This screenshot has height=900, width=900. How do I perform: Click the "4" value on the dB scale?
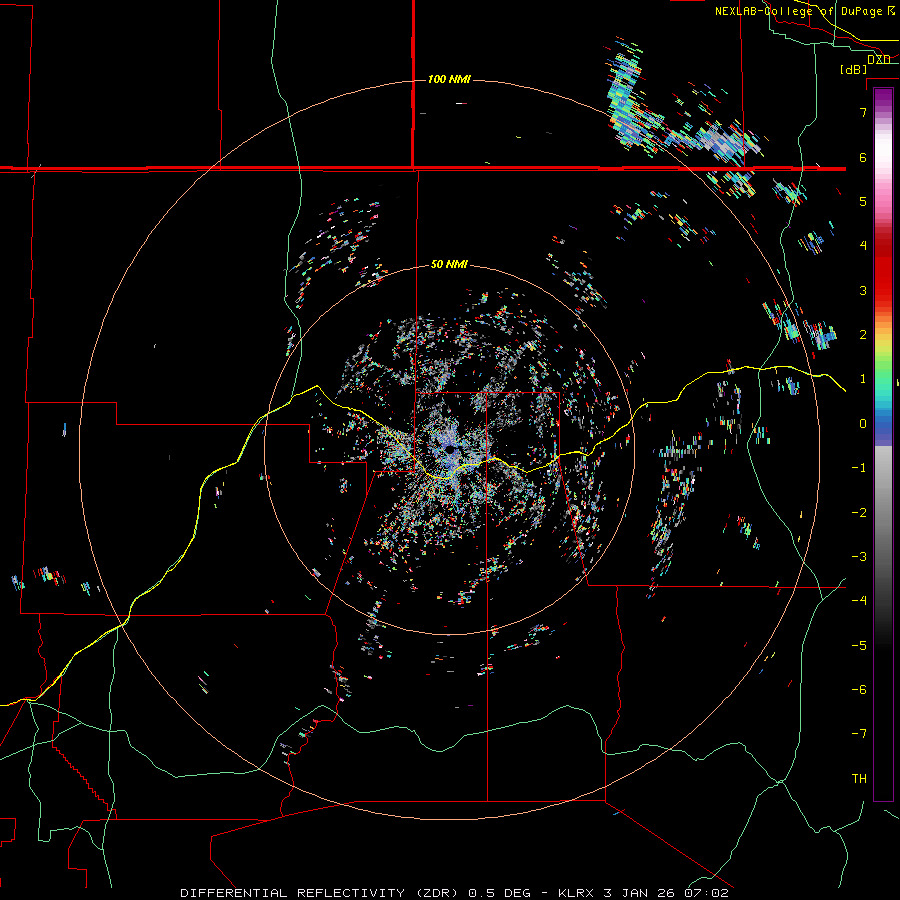(863, 246)
